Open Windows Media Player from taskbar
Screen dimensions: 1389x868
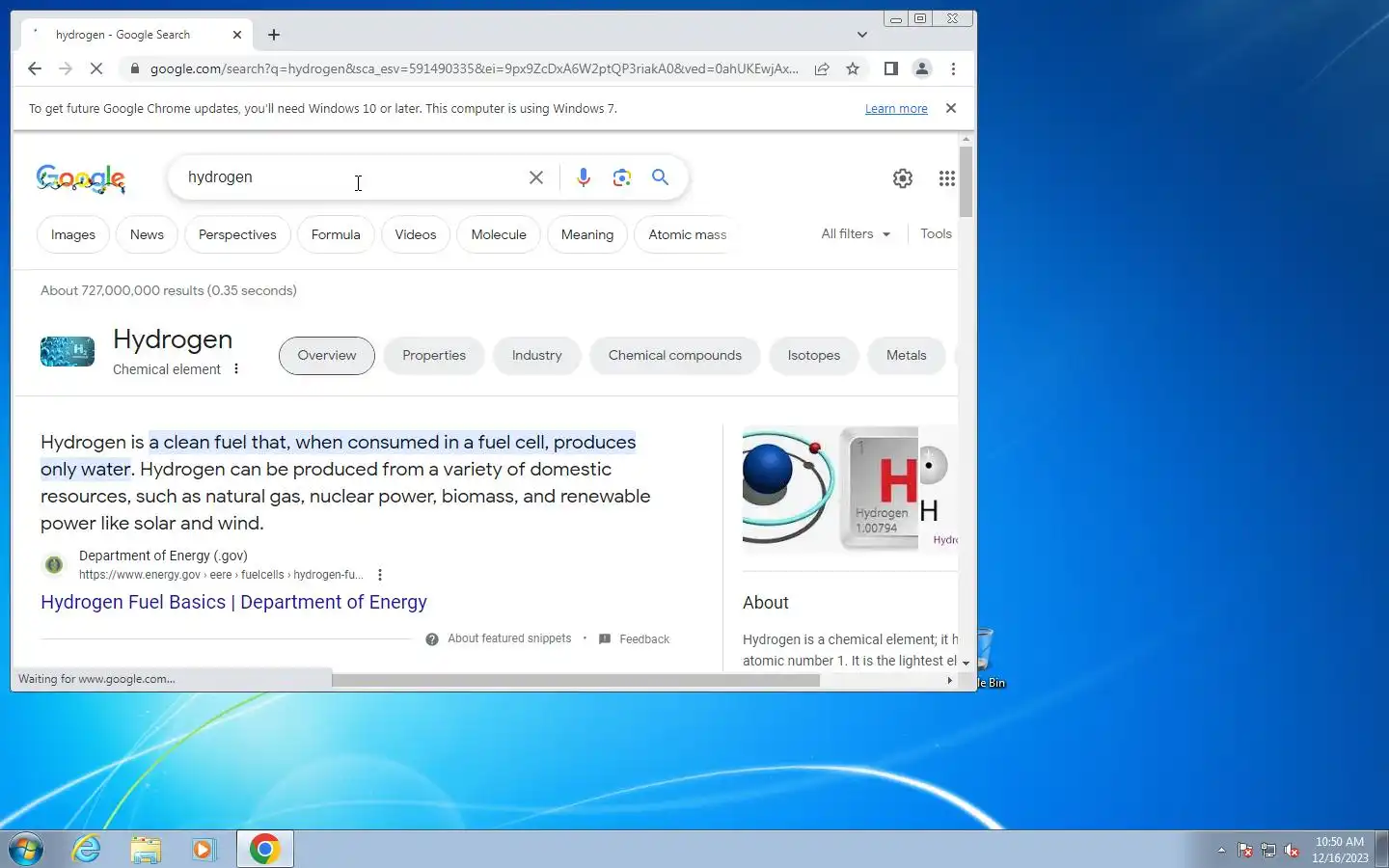pos(204,850)
